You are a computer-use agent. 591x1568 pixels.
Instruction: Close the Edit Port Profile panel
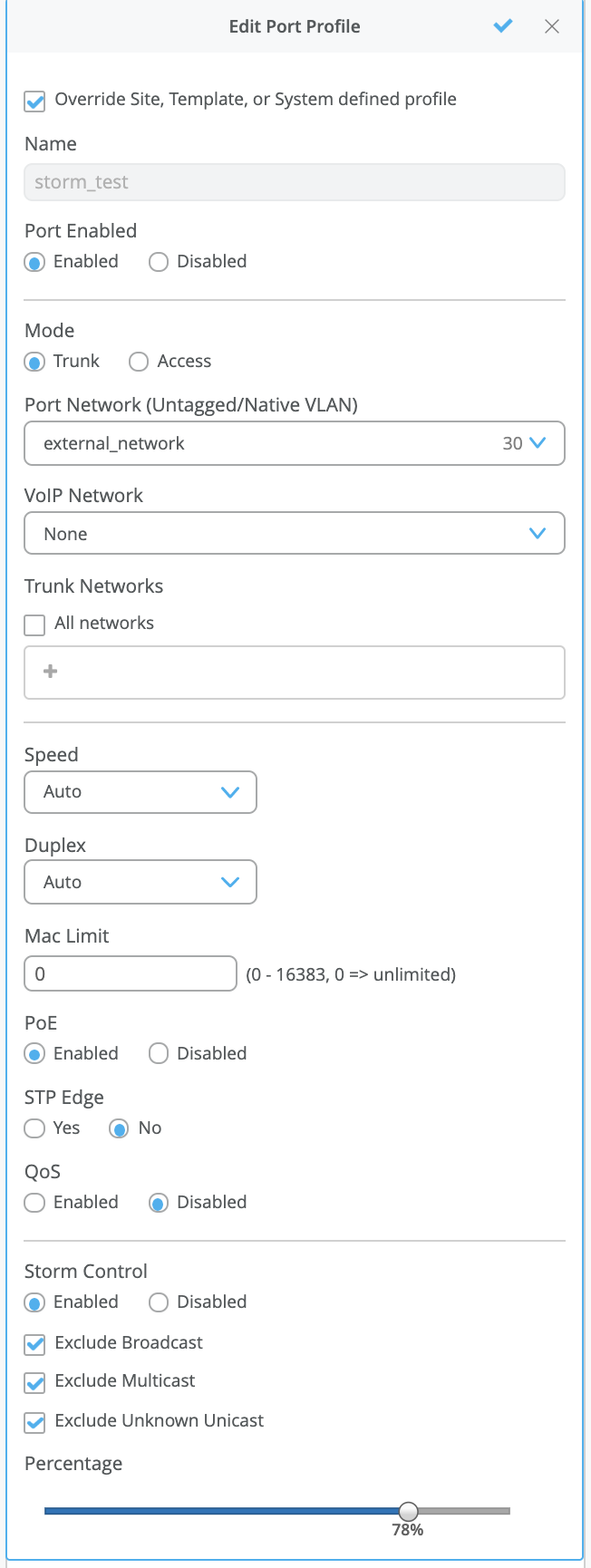point(552,26)
